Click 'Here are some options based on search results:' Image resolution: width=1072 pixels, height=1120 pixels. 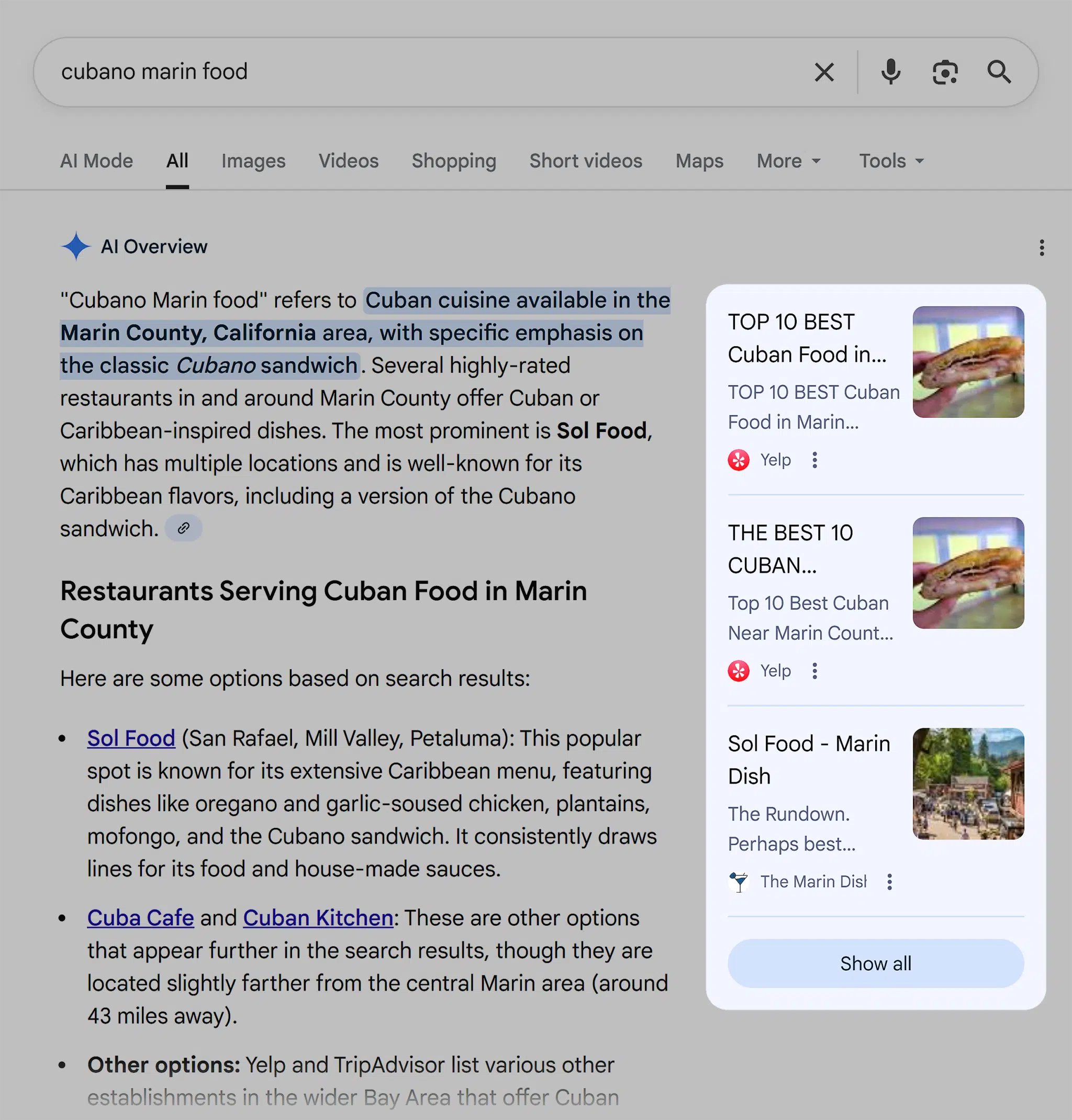coord(295,678)
